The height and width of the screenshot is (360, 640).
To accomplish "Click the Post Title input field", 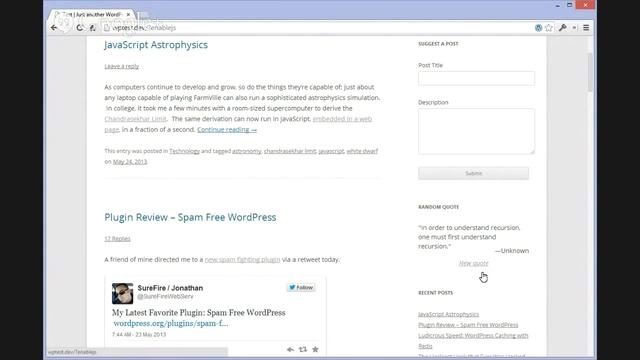I will coord(476,78).
